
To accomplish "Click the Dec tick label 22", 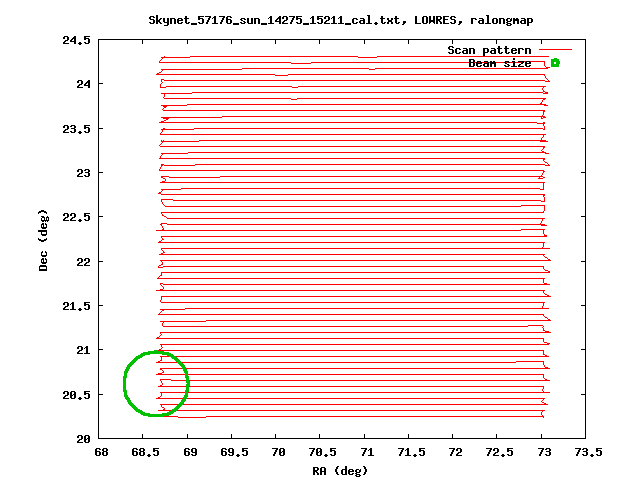I will click(83, 262).
